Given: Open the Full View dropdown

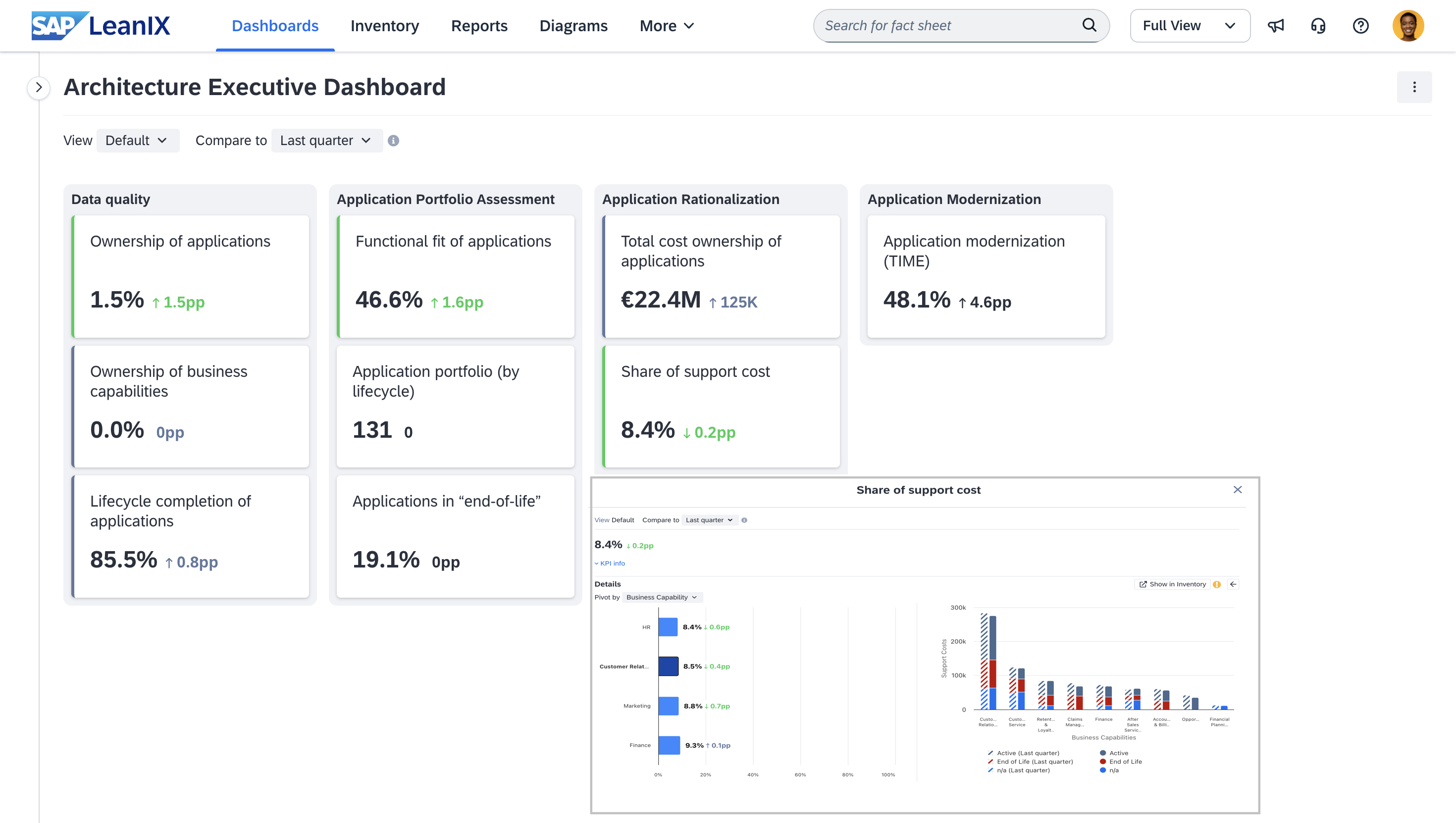Looking at the screenshot, I should click(x=1189, y=25).
